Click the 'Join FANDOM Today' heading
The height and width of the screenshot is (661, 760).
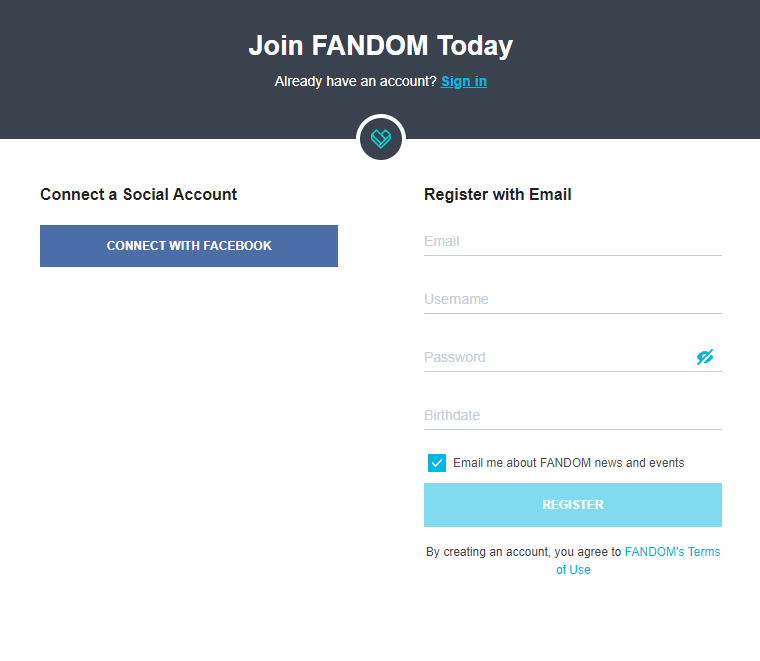coord(380,45)
